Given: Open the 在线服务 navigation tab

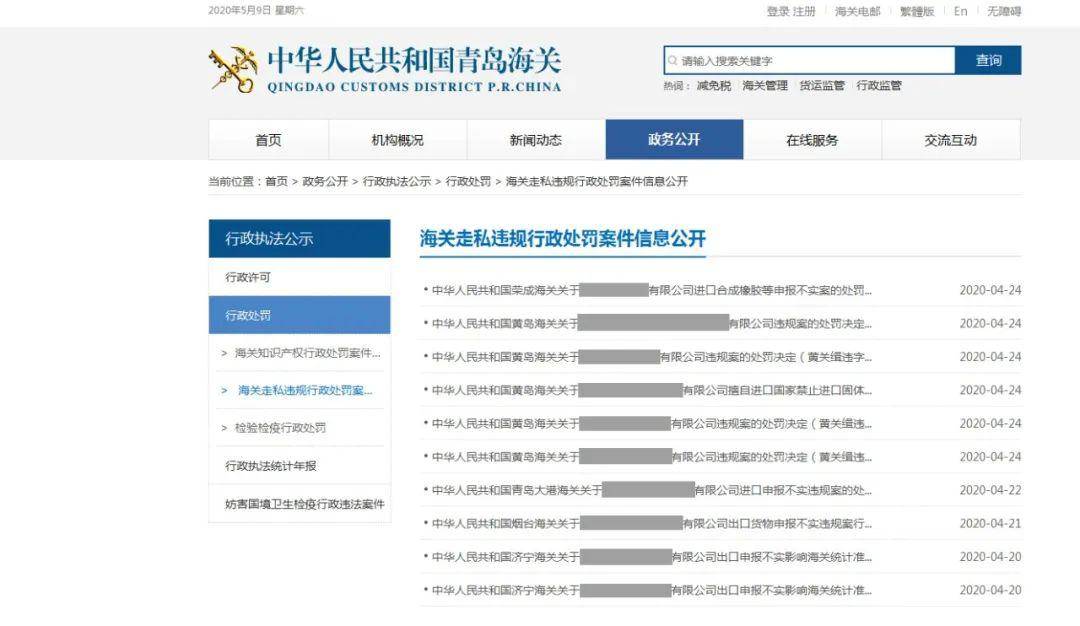Looking at the screenshot, I should coord(812,140).
